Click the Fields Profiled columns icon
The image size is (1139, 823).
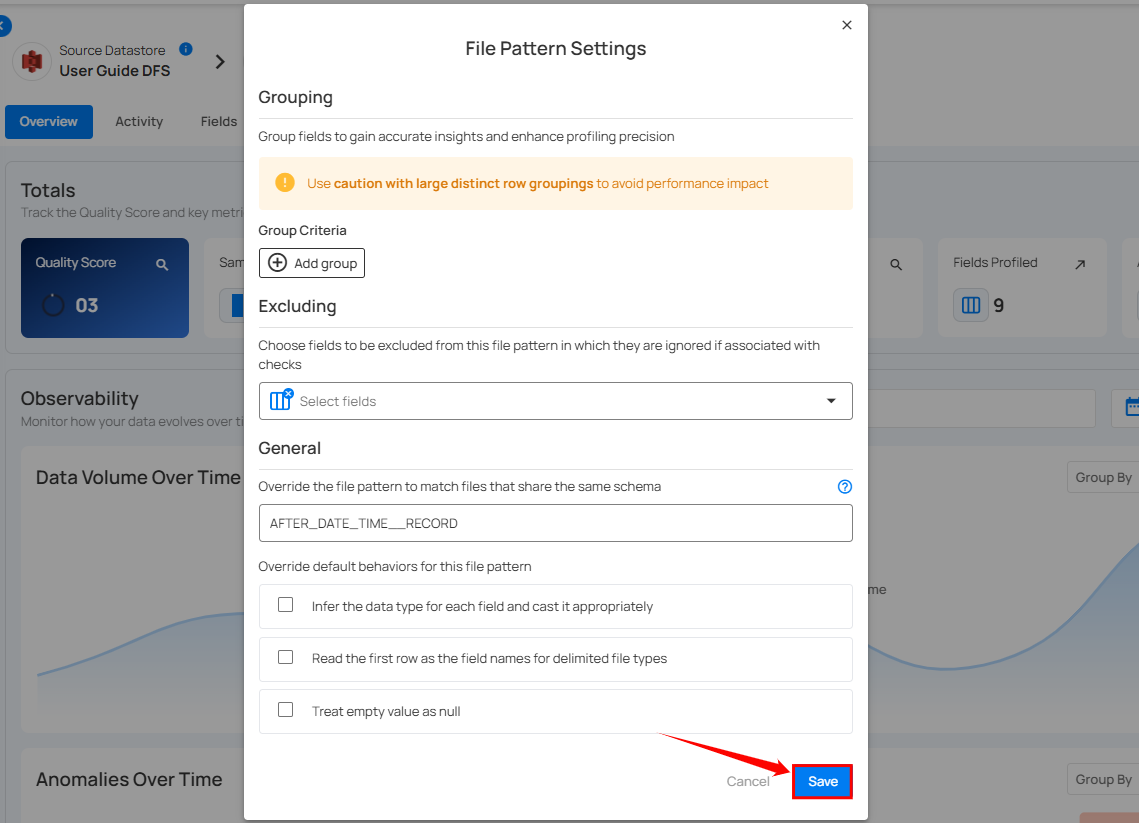970,305
